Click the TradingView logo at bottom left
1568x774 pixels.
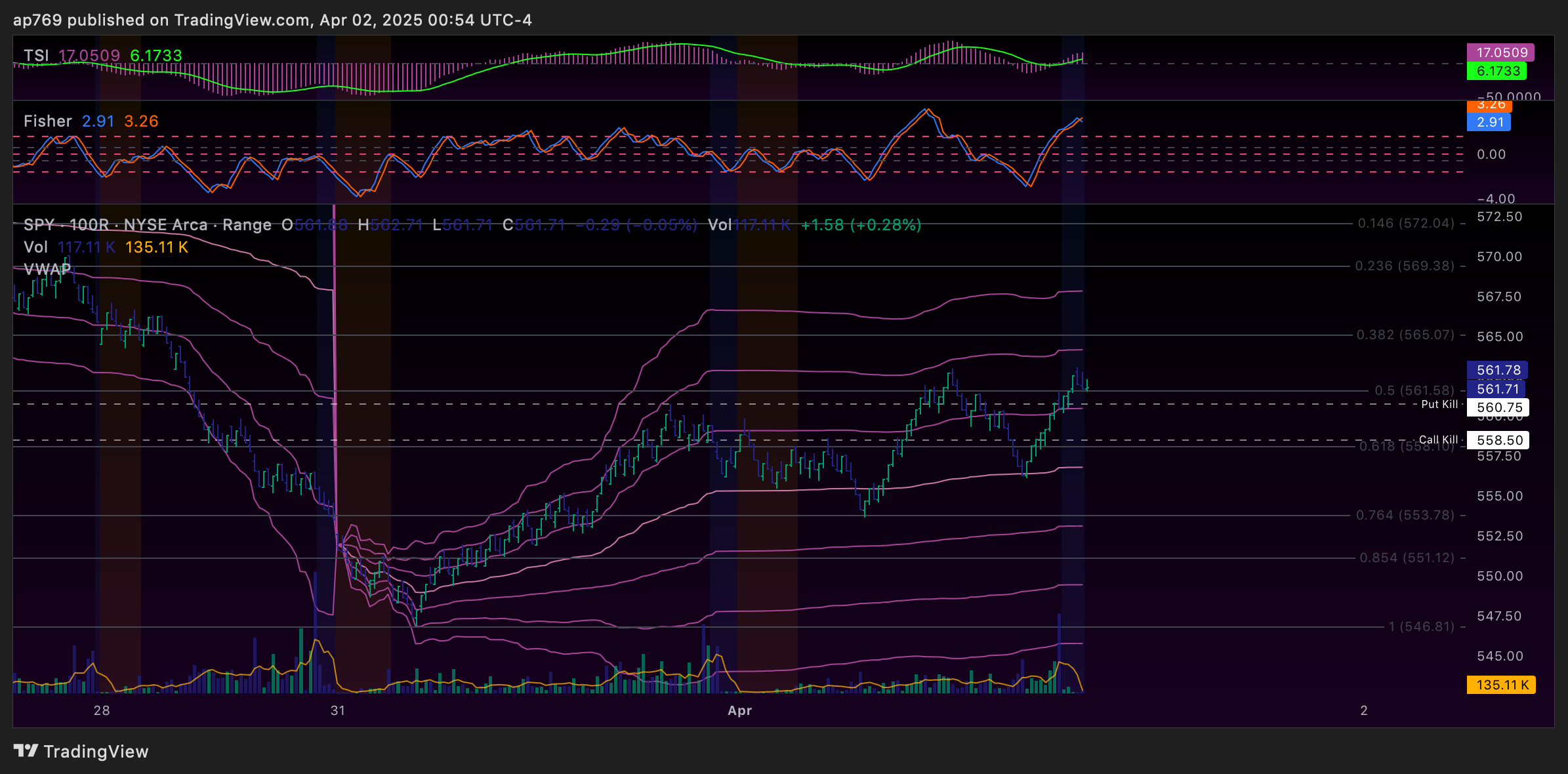(x=81, y=751)
